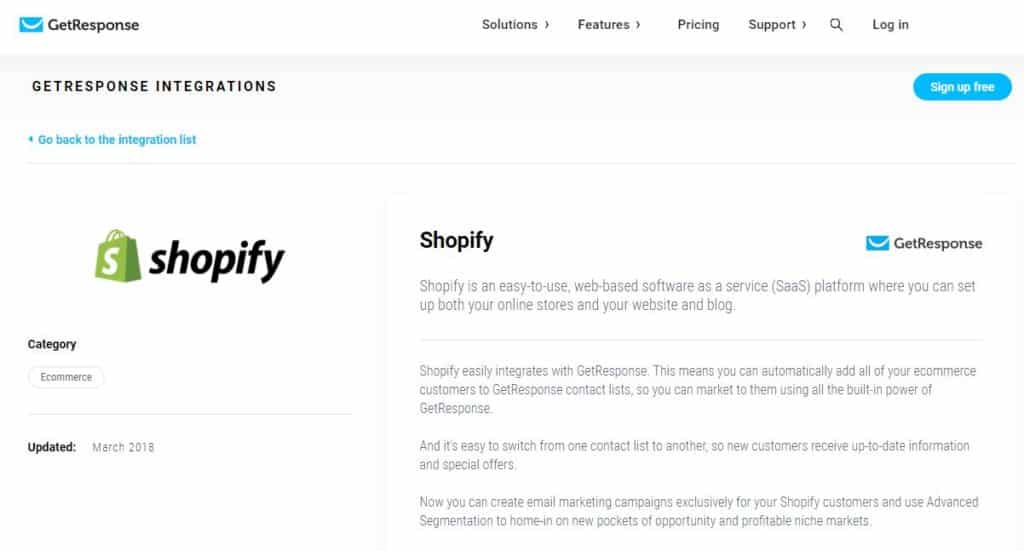Screen dimensions: 1024x551
Task: Click the black shopify wordmark image
Action: point(216,260)
